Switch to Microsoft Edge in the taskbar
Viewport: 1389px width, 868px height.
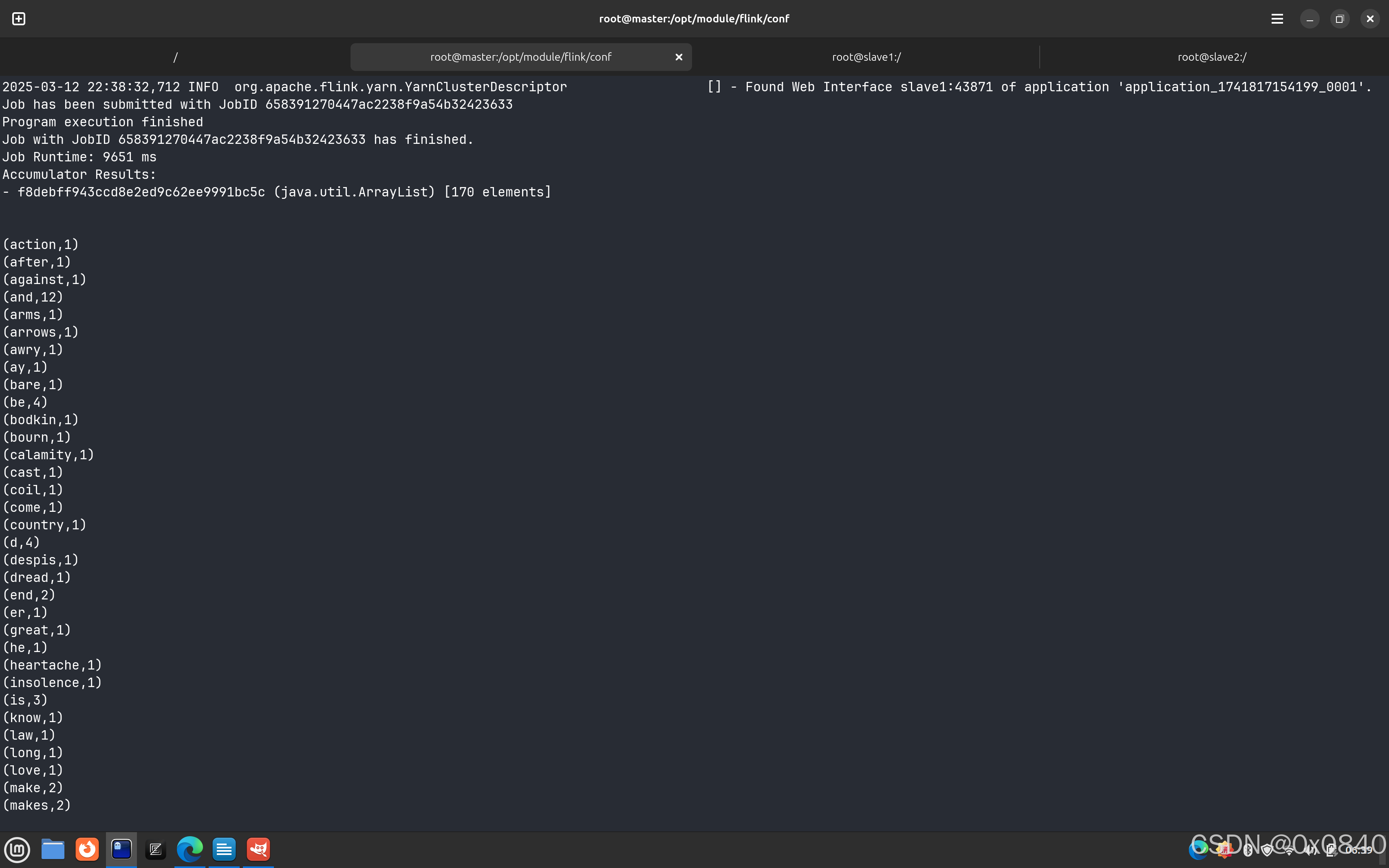pyautogui.click(x=190, y=849)
